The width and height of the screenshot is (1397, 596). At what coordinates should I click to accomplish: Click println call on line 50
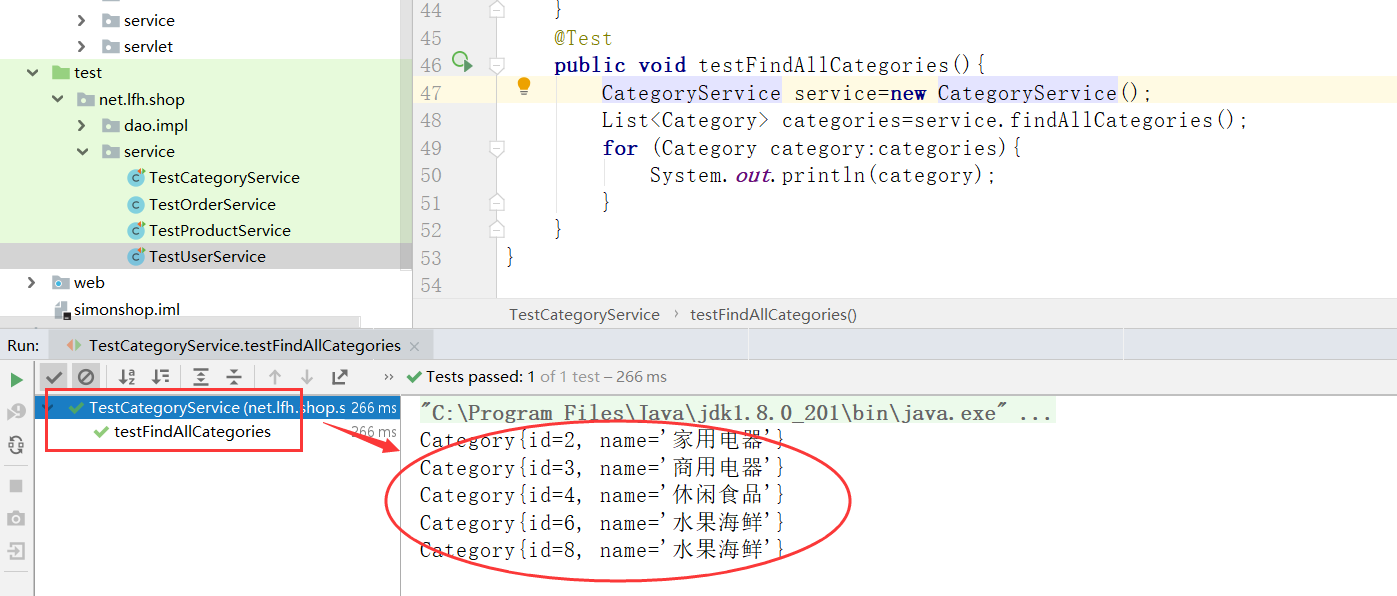point(825,175)
